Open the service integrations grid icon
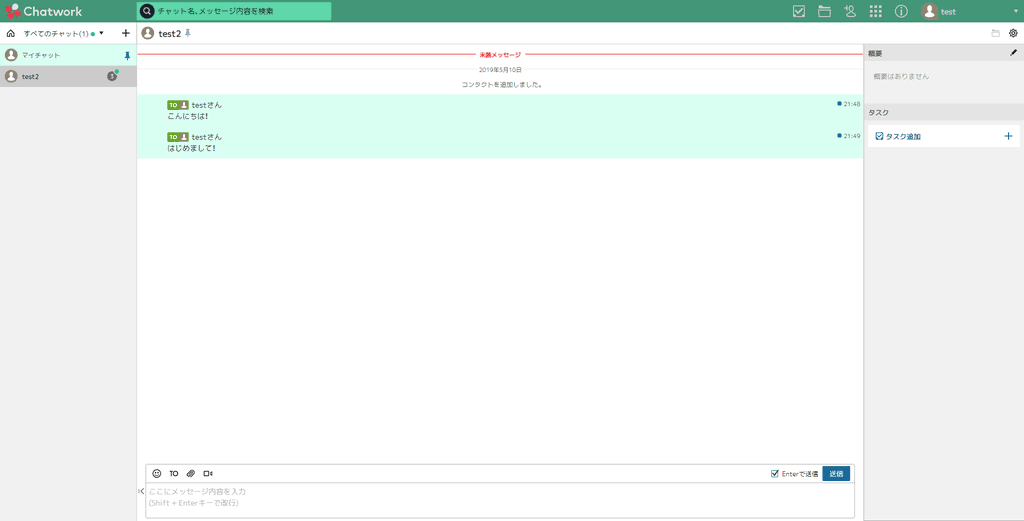 [x=876, y=11]
